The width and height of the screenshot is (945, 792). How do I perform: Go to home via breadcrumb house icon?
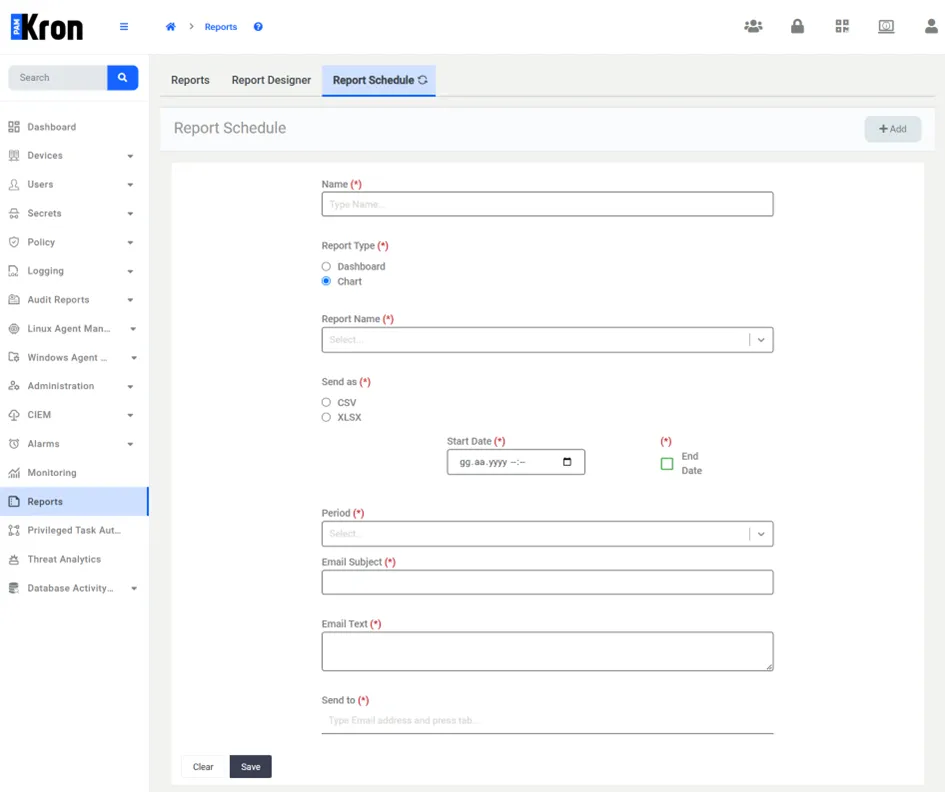[171, 27]
